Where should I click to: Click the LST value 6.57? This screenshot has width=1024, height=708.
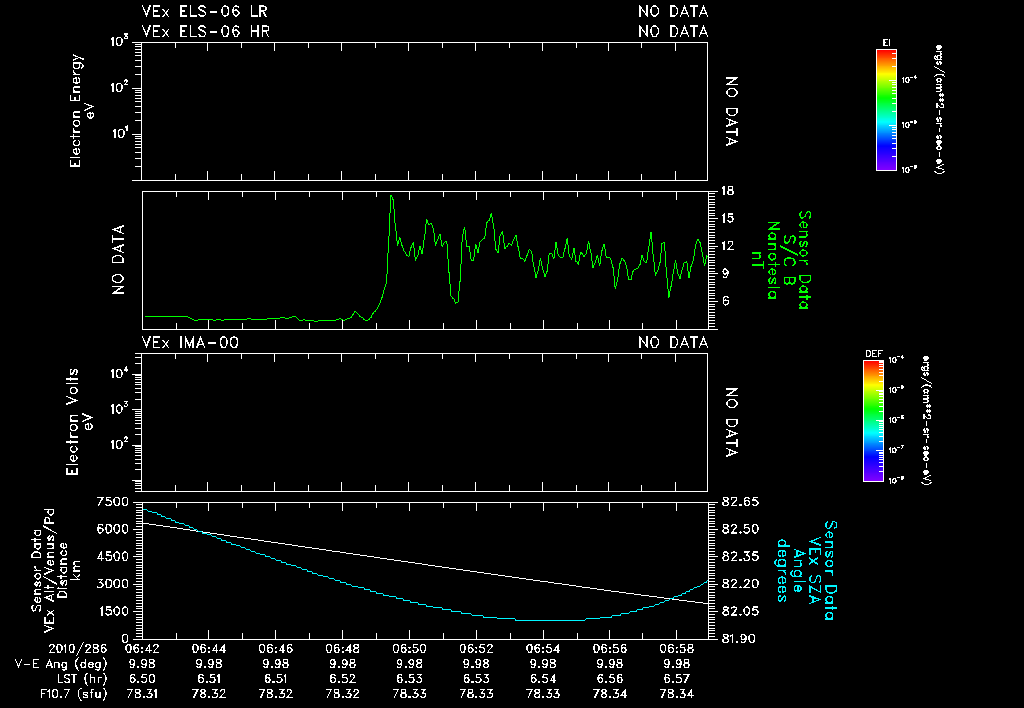point(677,679)
